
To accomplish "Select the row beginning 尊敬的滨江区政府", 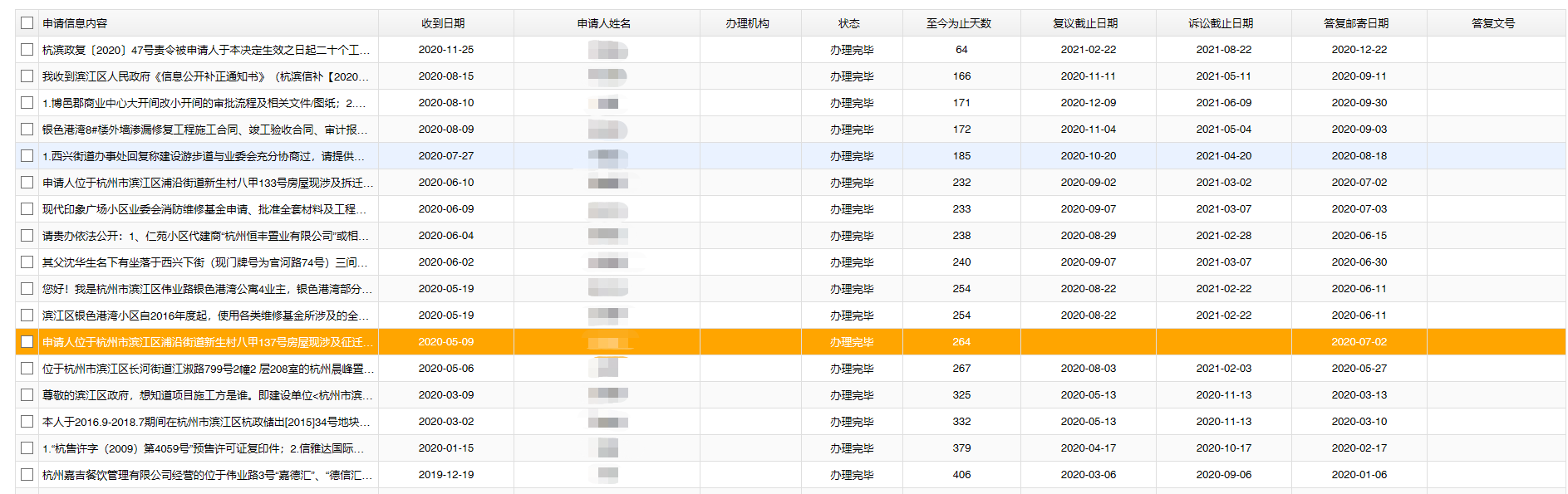I will [x=208, y=395].
